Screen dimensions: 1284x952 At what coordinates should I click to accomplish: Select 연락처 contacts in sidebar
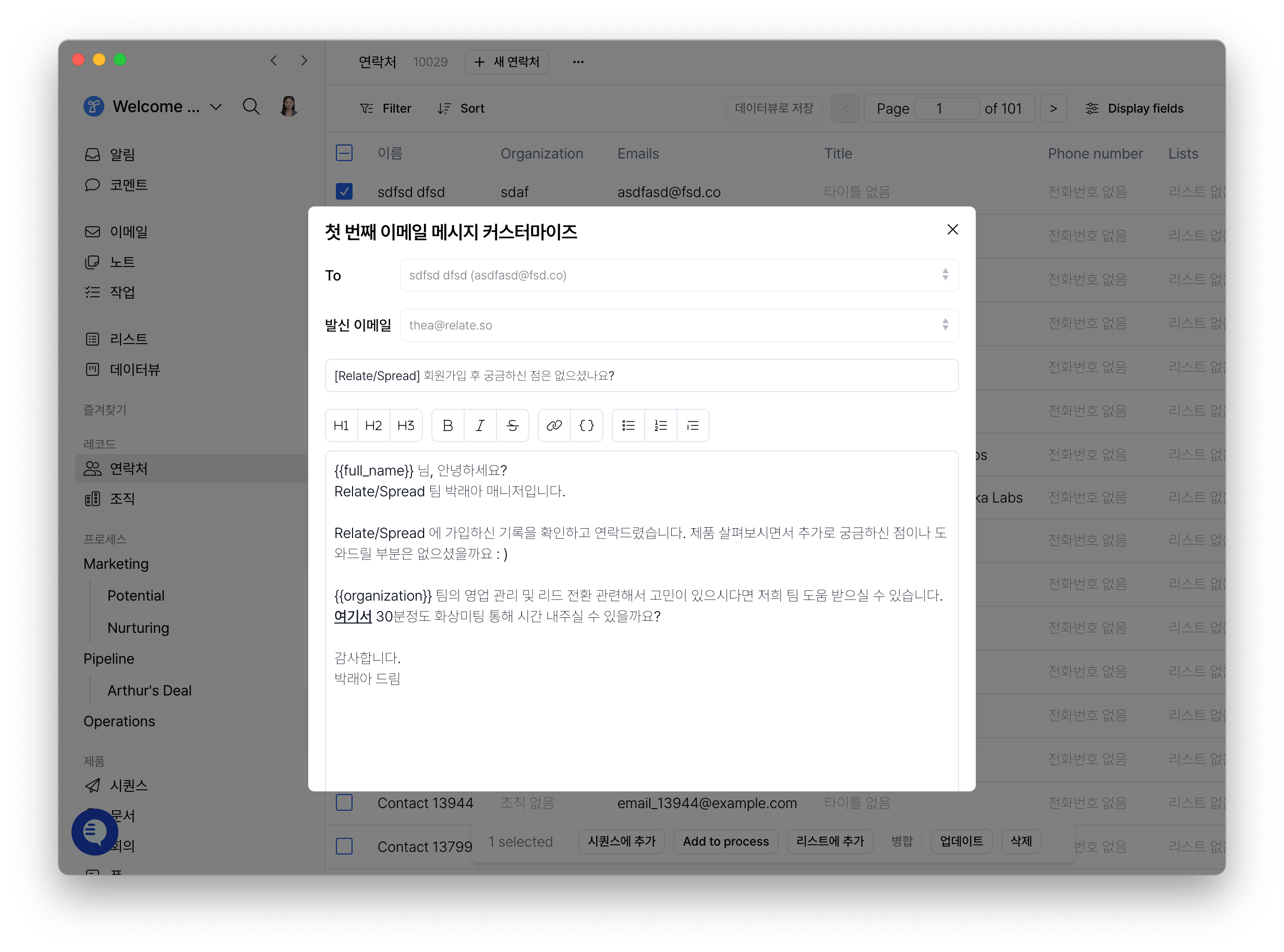tap(191, 469)
